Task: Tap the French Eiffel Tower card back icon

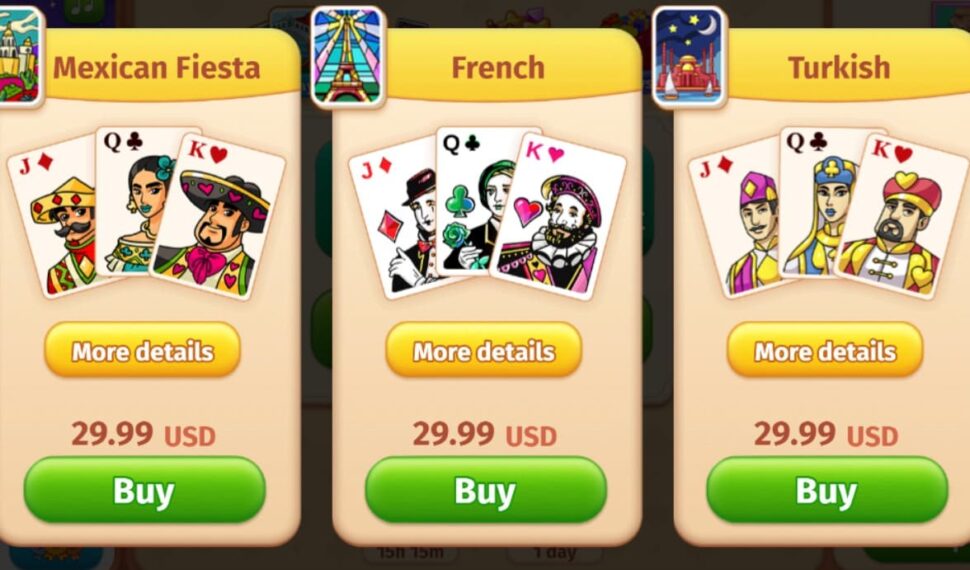Action: [x=348, y=56]
